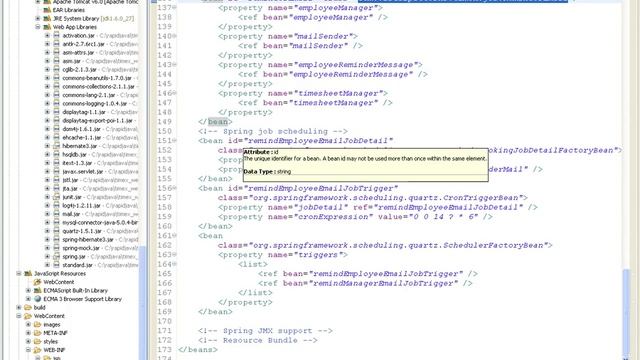Click the closing </beans> tag
This screenshot has width=640, height=360.
coord(198,350)
